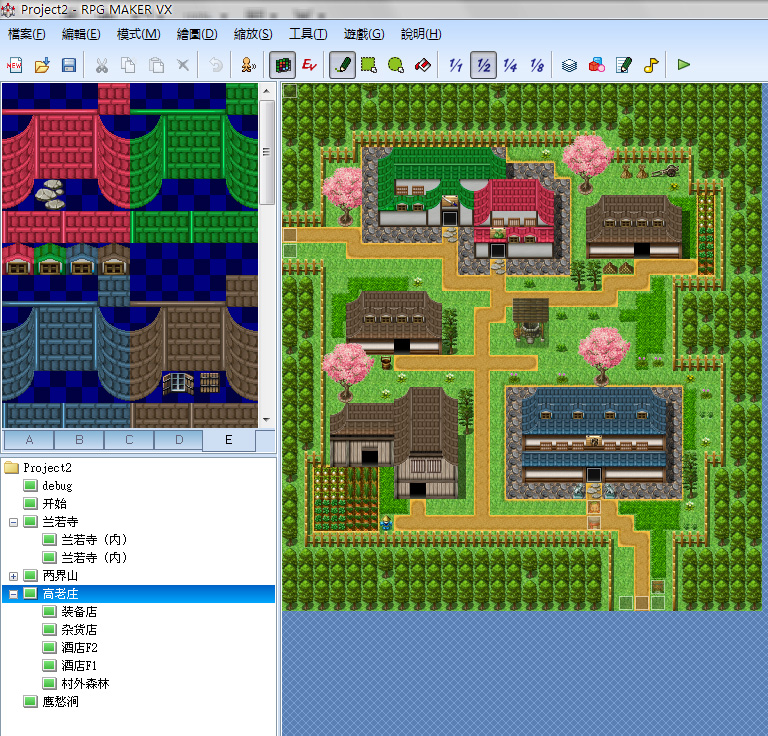Click the tileset palette scroll down arrow

tap(266, 420)
